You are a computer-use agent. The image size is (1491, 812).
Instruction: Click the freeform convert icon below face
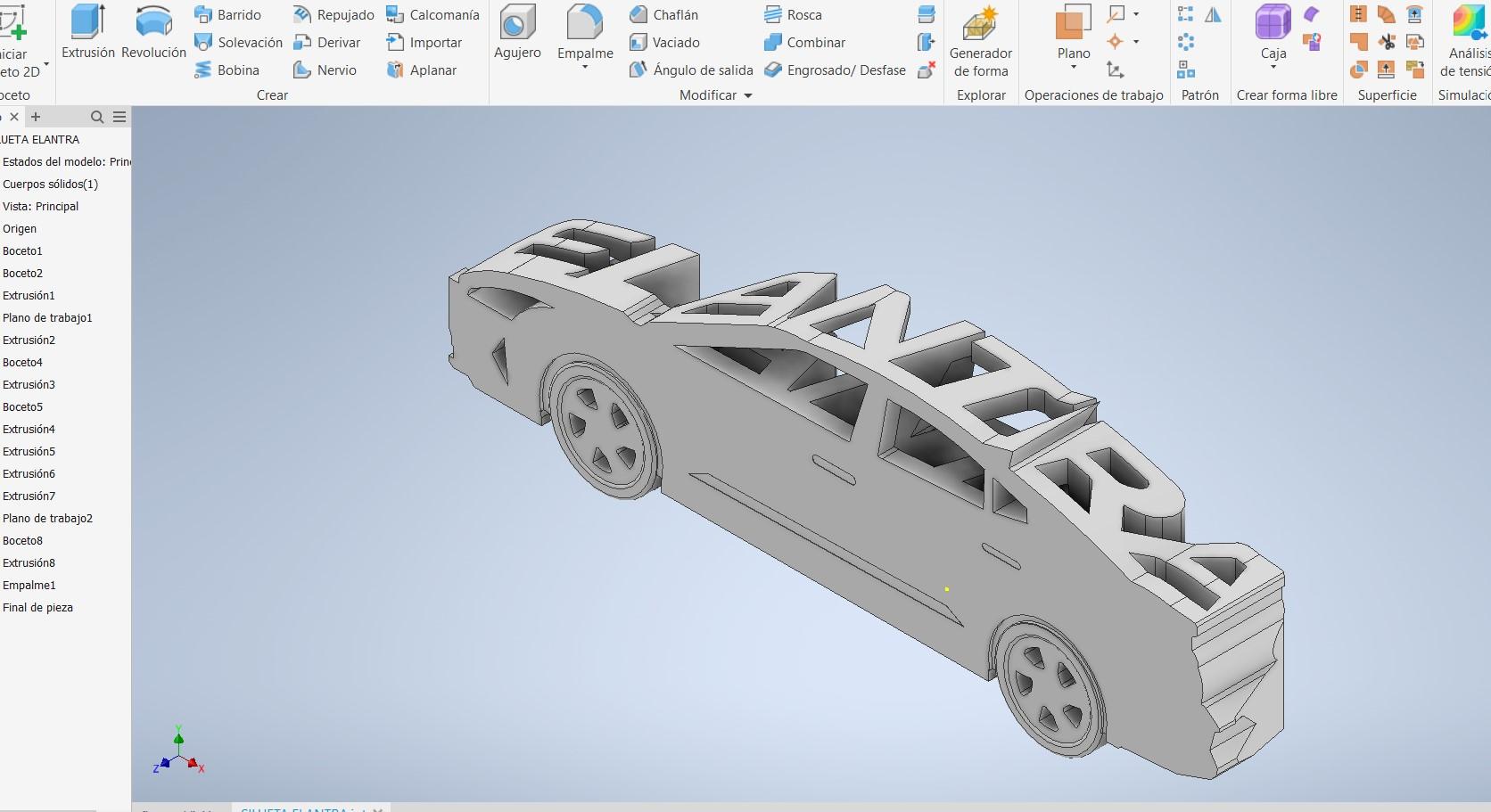pos(1311,42)
